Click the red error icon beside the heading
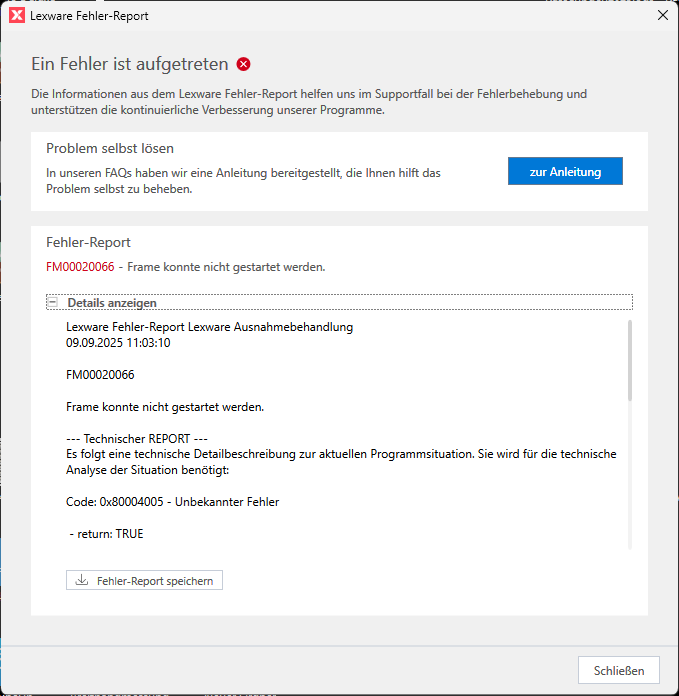Viewport: 679px width, 696px height. [244, 65]
